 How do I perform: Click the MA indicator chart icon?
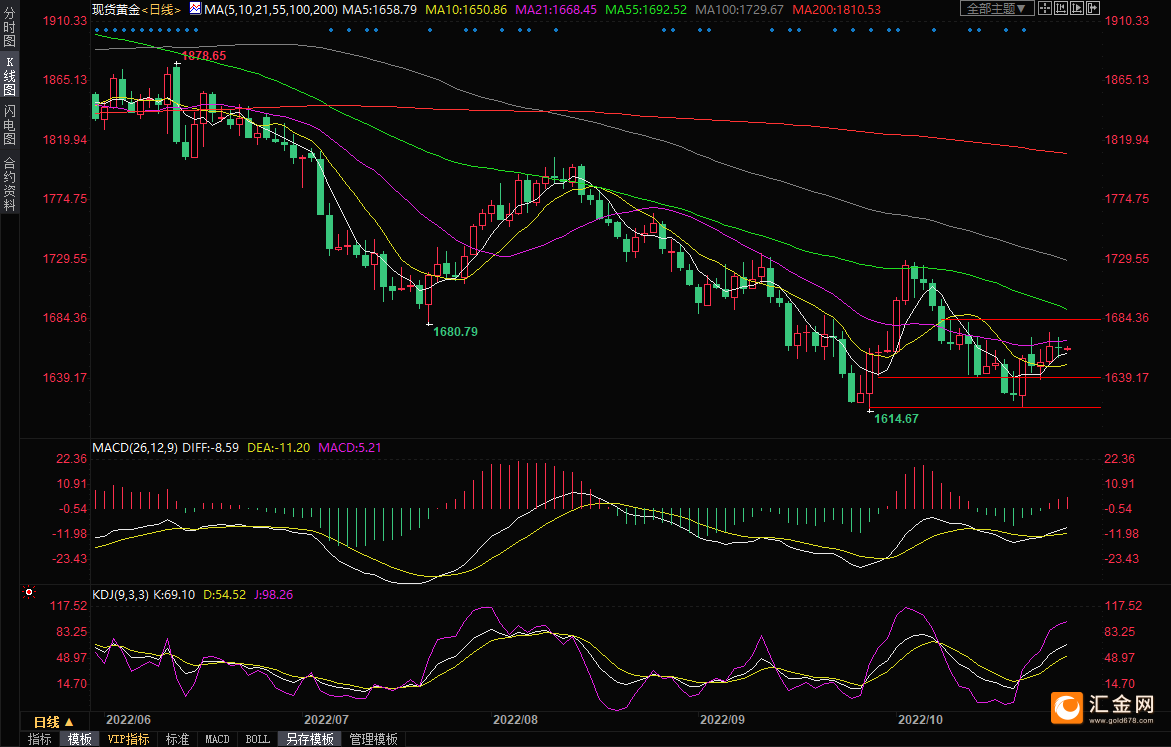pyautogui.click(x=195, y=9)
